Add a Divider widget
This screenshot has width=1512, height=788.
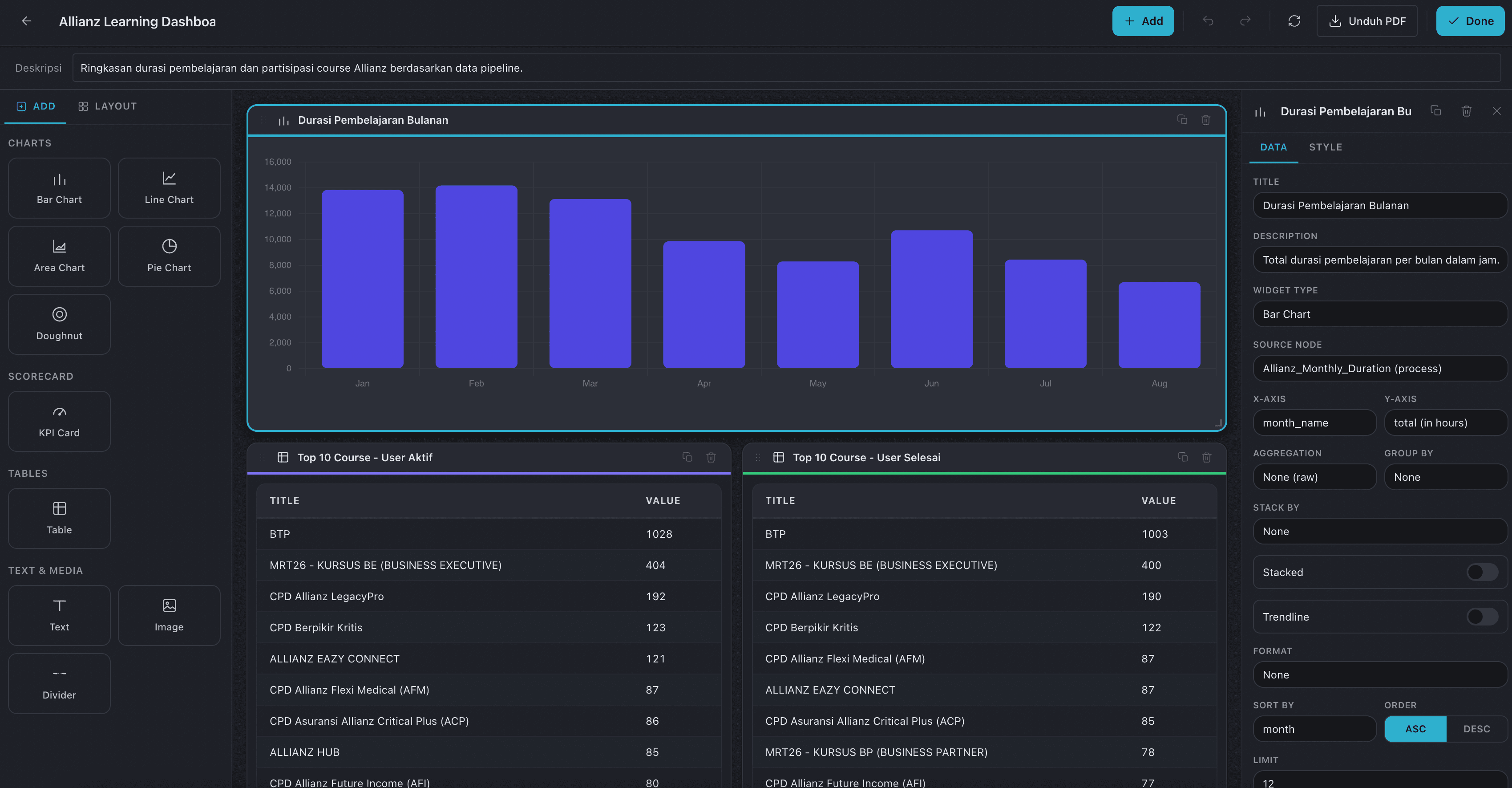click(59, 683)
